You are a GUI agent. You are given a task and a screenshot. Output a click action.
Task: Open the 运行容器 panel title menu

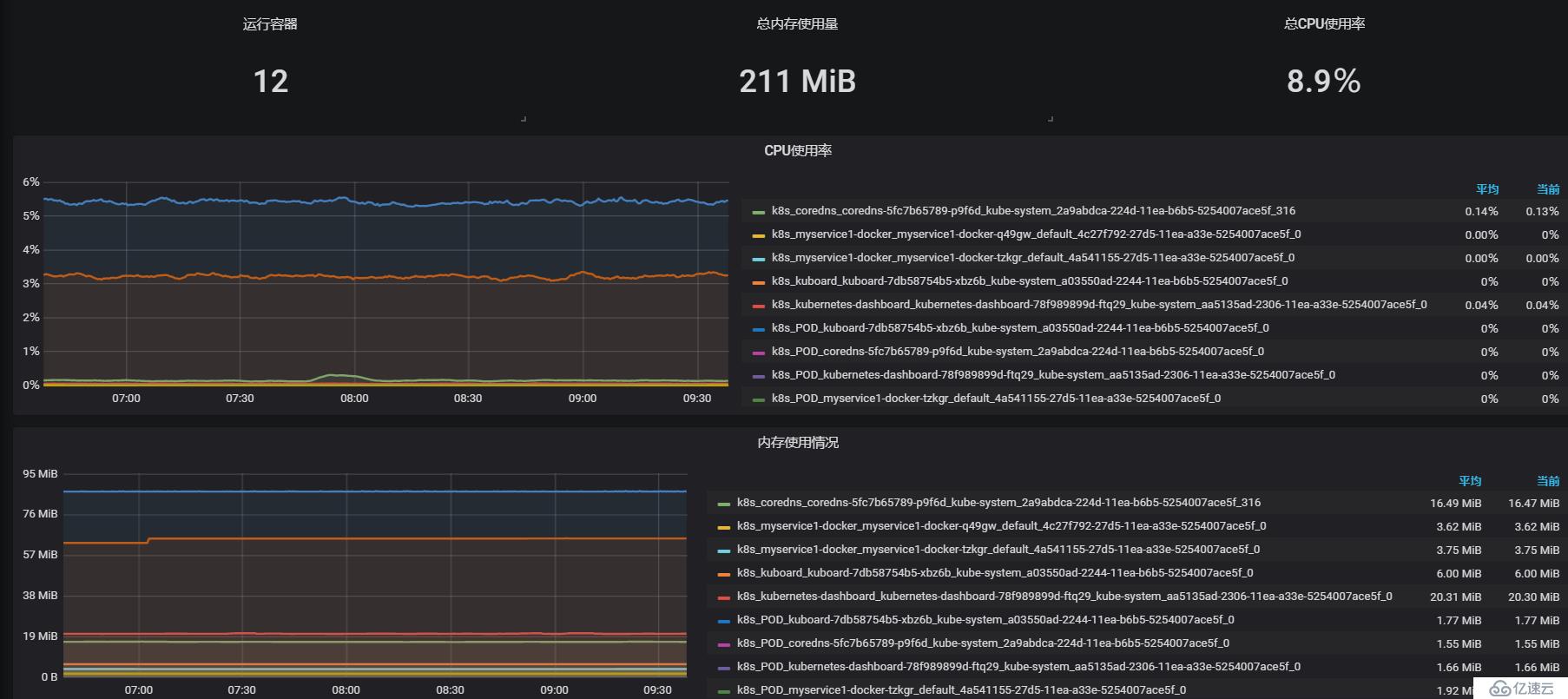pos(270,24)
